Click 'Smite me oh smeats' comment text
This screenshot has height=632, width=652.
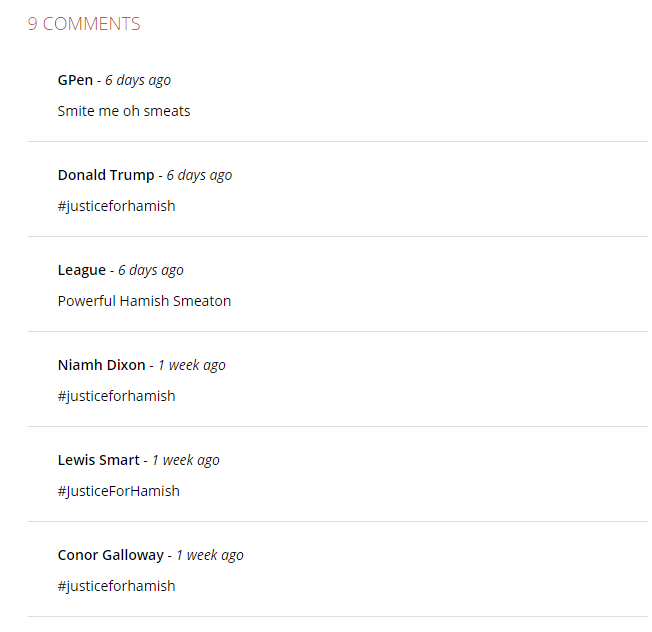click(x=124, y=111)
